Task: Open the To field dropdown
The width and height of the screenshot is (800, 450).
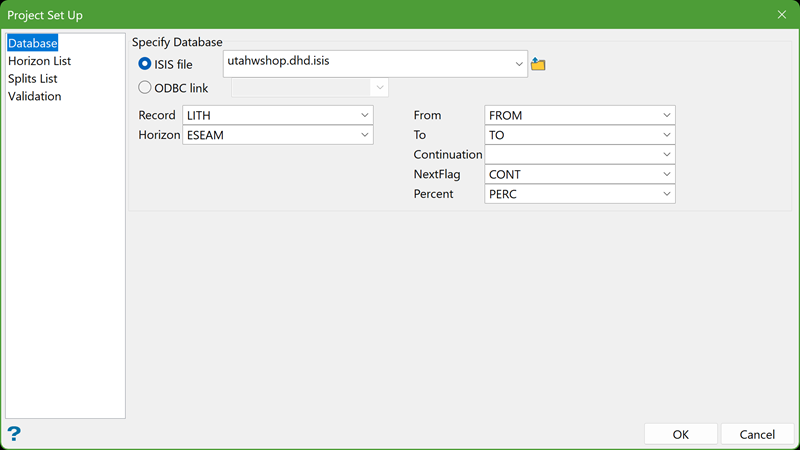Action: tap(666, 135)
